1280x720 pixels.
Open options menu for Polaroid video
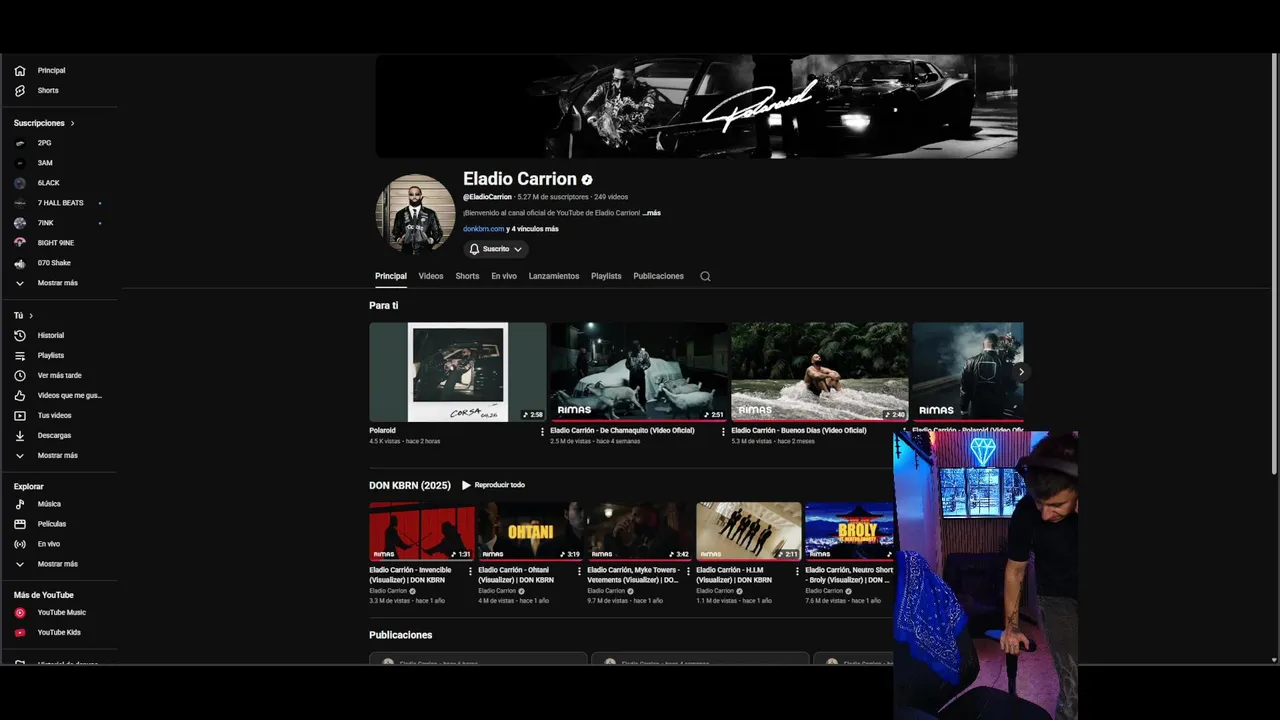[x=543, y=432]
